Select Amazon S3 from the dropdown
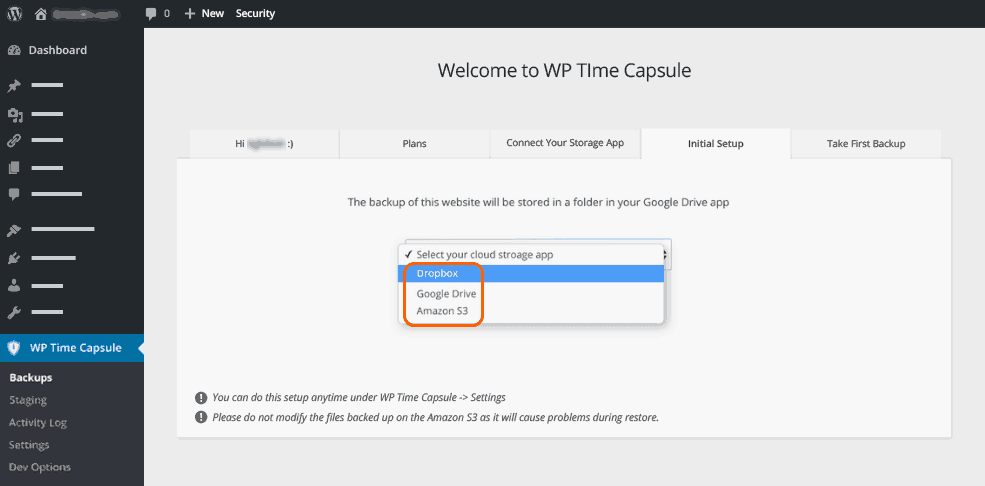 pos(531,310)
